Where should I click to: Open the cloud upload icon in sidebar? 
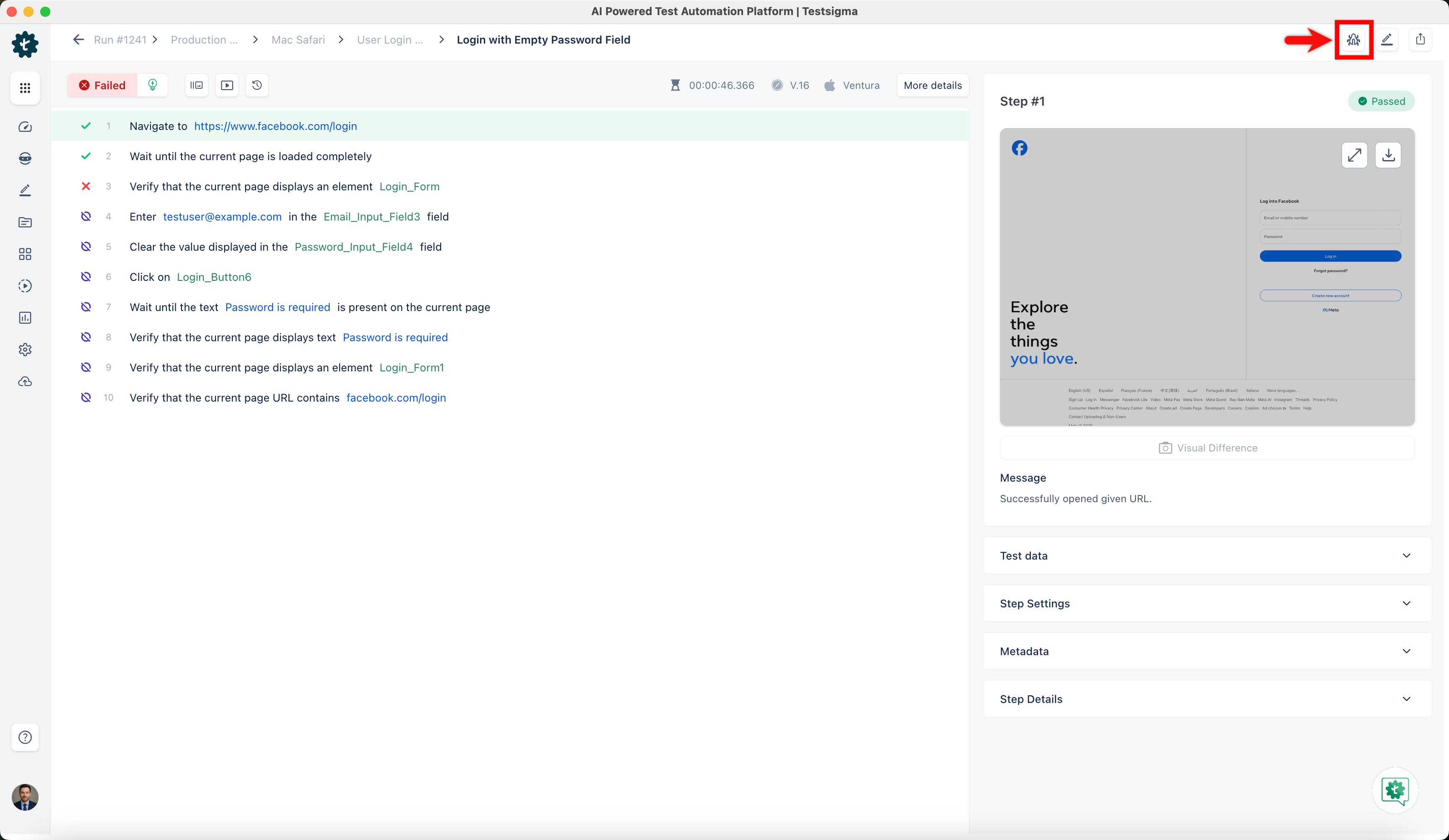click(25, 382)
